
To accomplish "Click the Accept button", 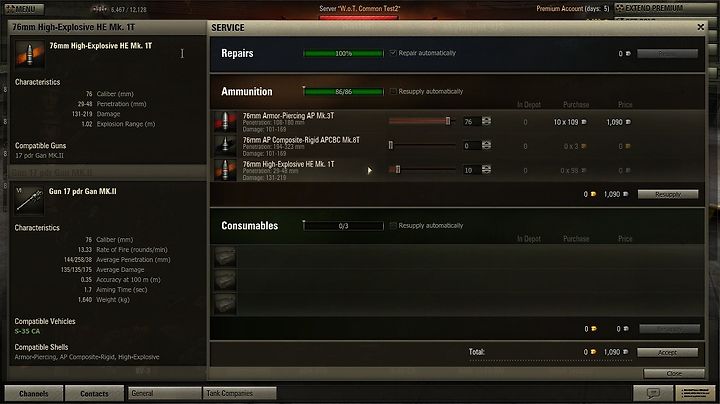I will click(x=668, y=353).
